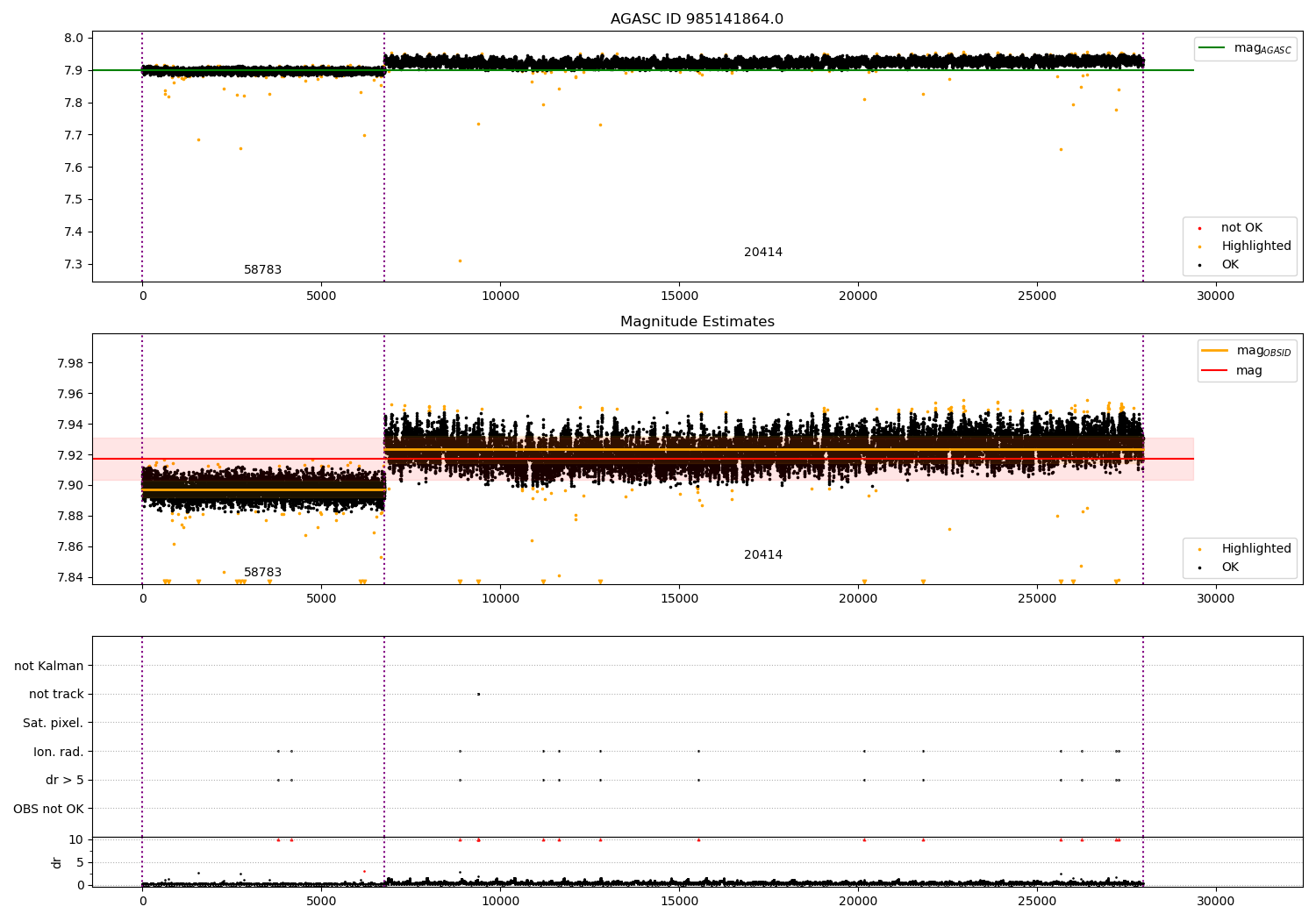Select the "7.8" y-axis tick in the top plot
The height and width of the screenshot is (921, 1316).
(75, 104)
